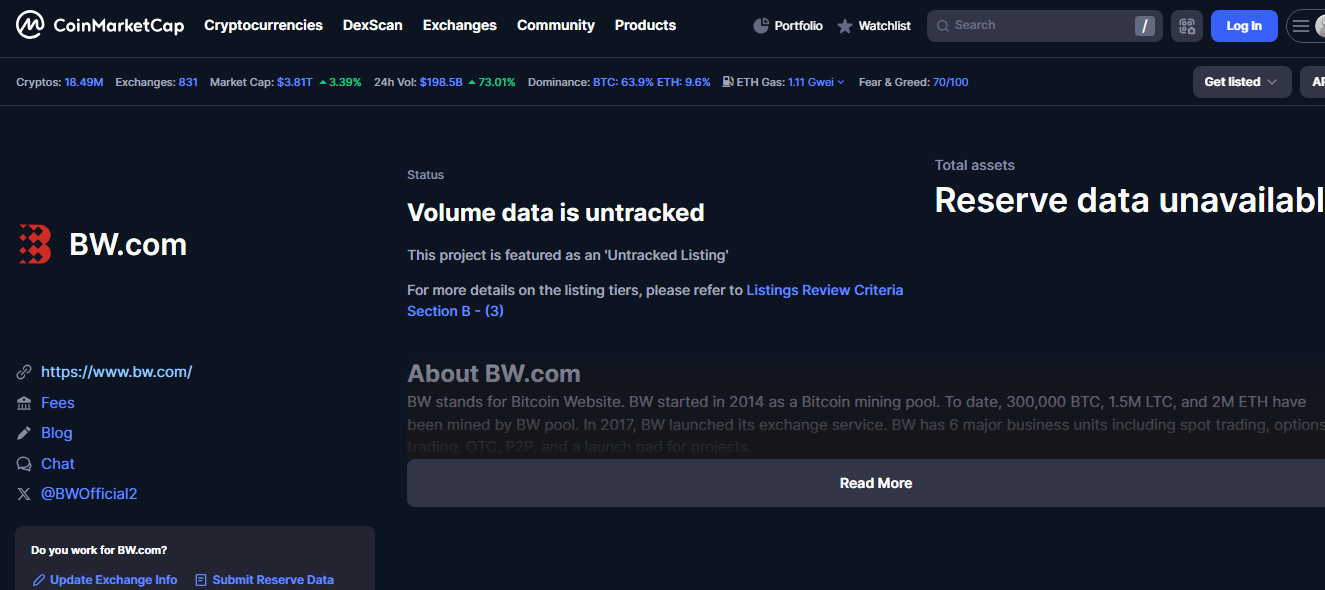Open the QR code scanner icon
This screenshot has height=590, width=1325.
(1187, 26)
